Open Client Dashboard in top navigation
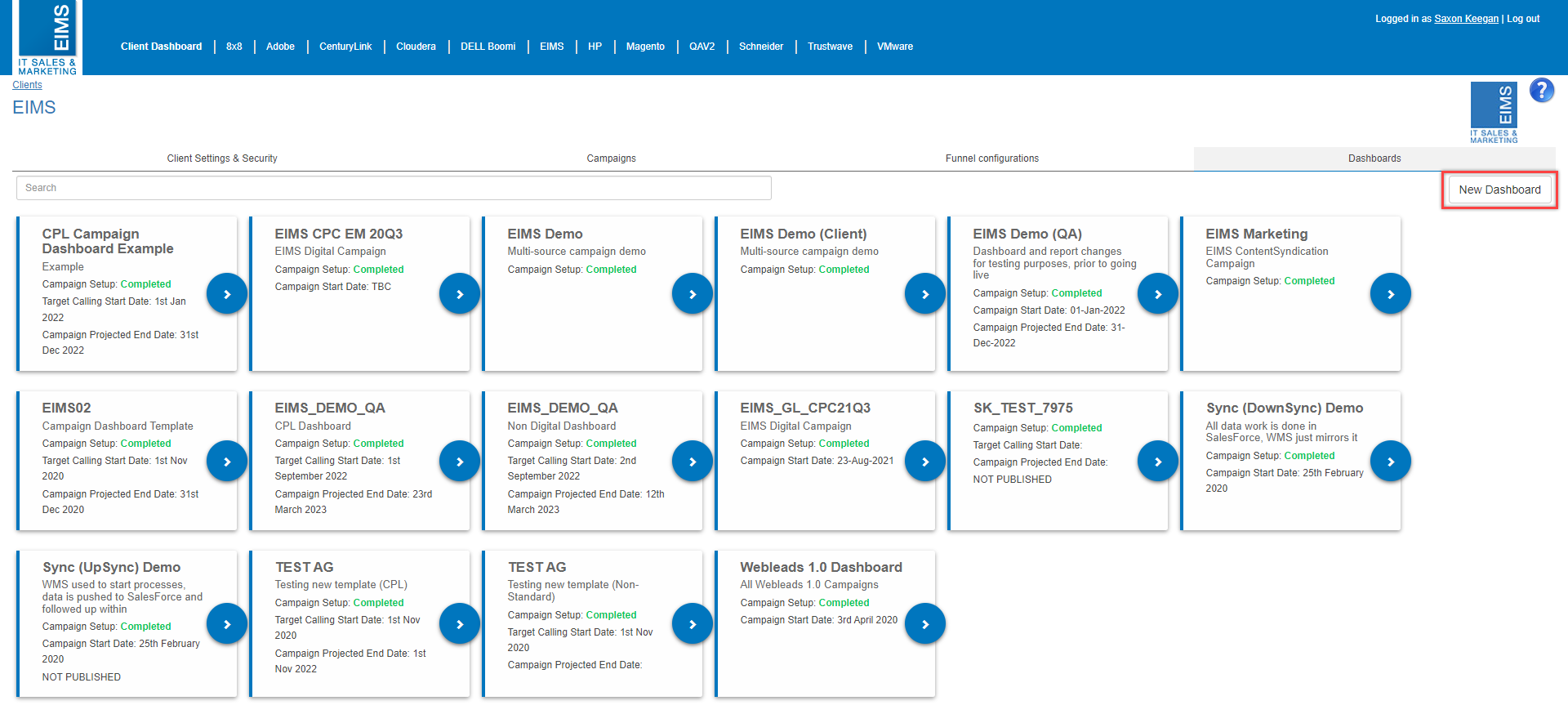 (161, 47)
